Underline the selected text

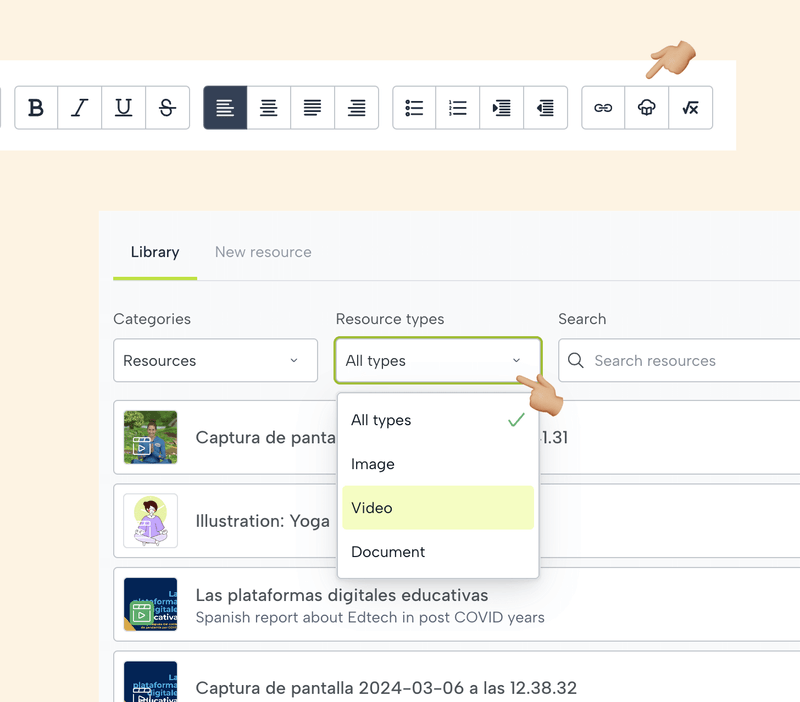[124, 108]
